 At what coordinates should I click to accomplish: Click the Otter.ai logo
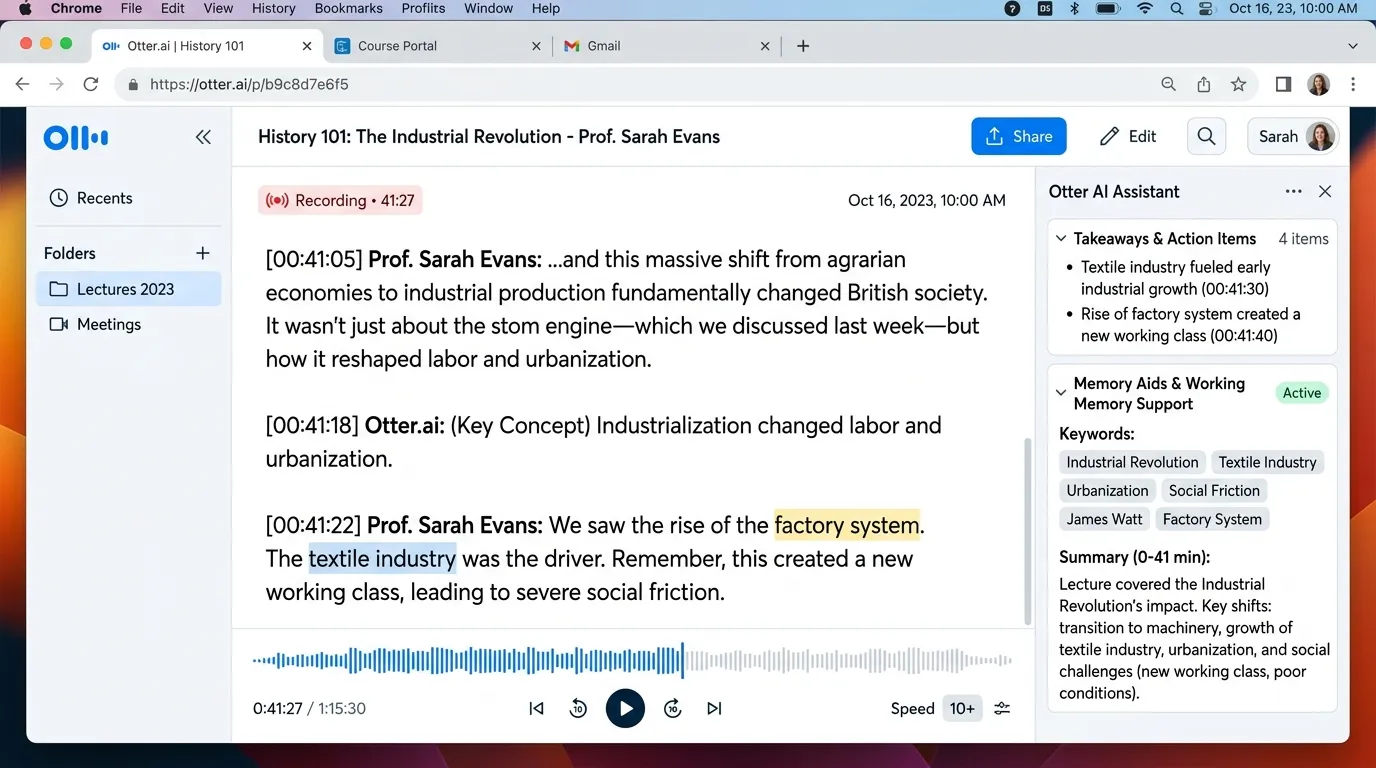76,138
